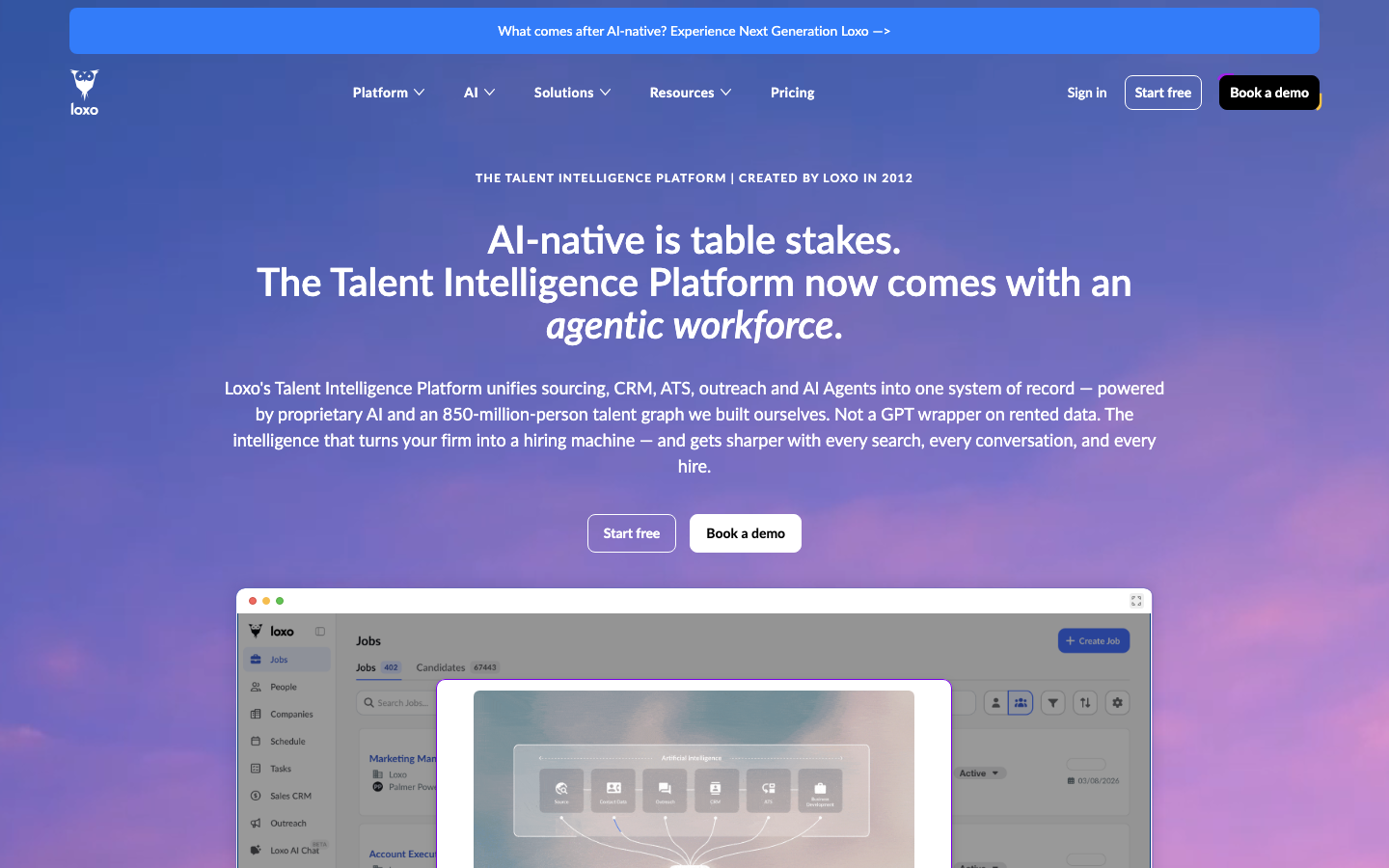The image size is (1389, 868).
Task: Open Schedule in the demo app sidebar
Action: [287, 742]
